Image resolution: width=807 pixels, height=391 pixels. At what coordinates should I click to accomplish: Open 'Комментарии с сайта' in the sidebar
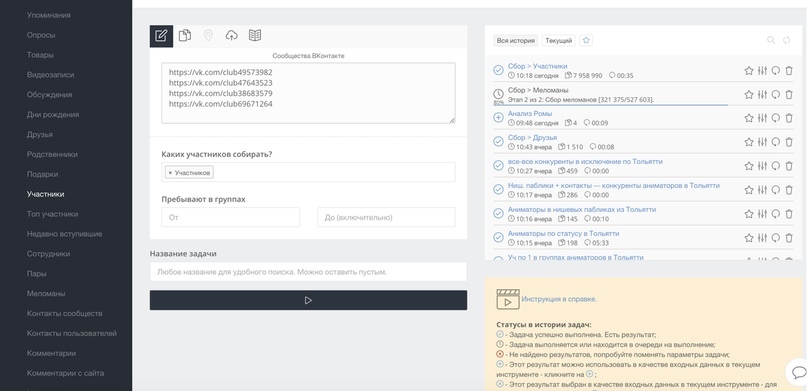tap(65, 374)
